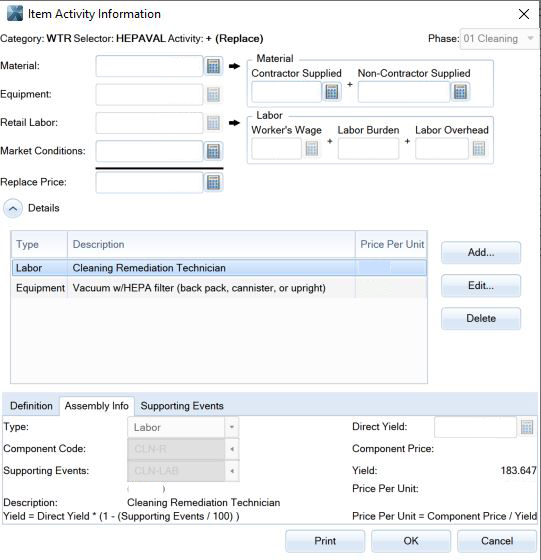This screenshot has width=541, height=560.
Task: Click Worker's Wage calculator icon
Action: coord(312,148)
